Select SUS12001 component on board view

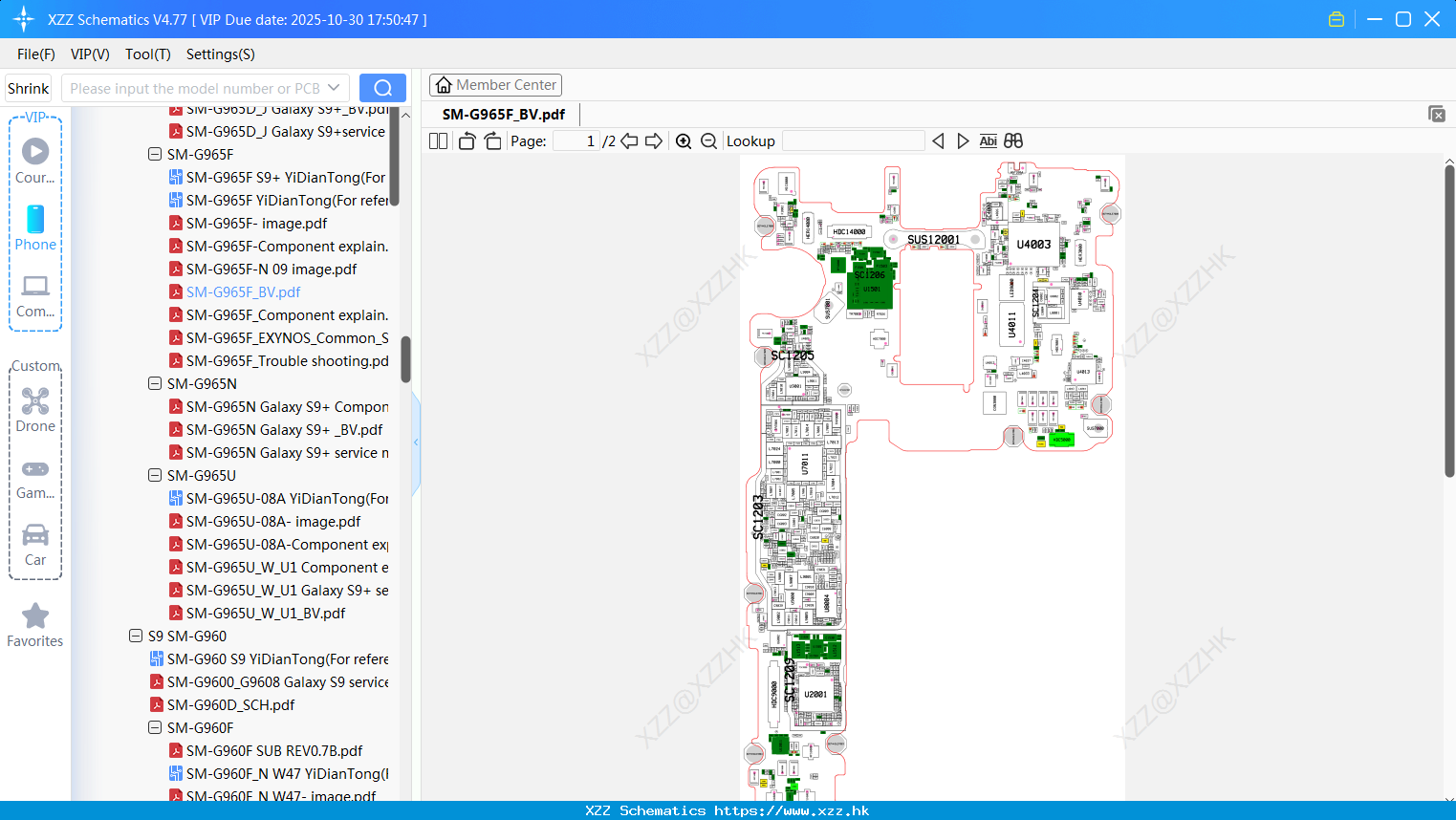click(933, 240)
